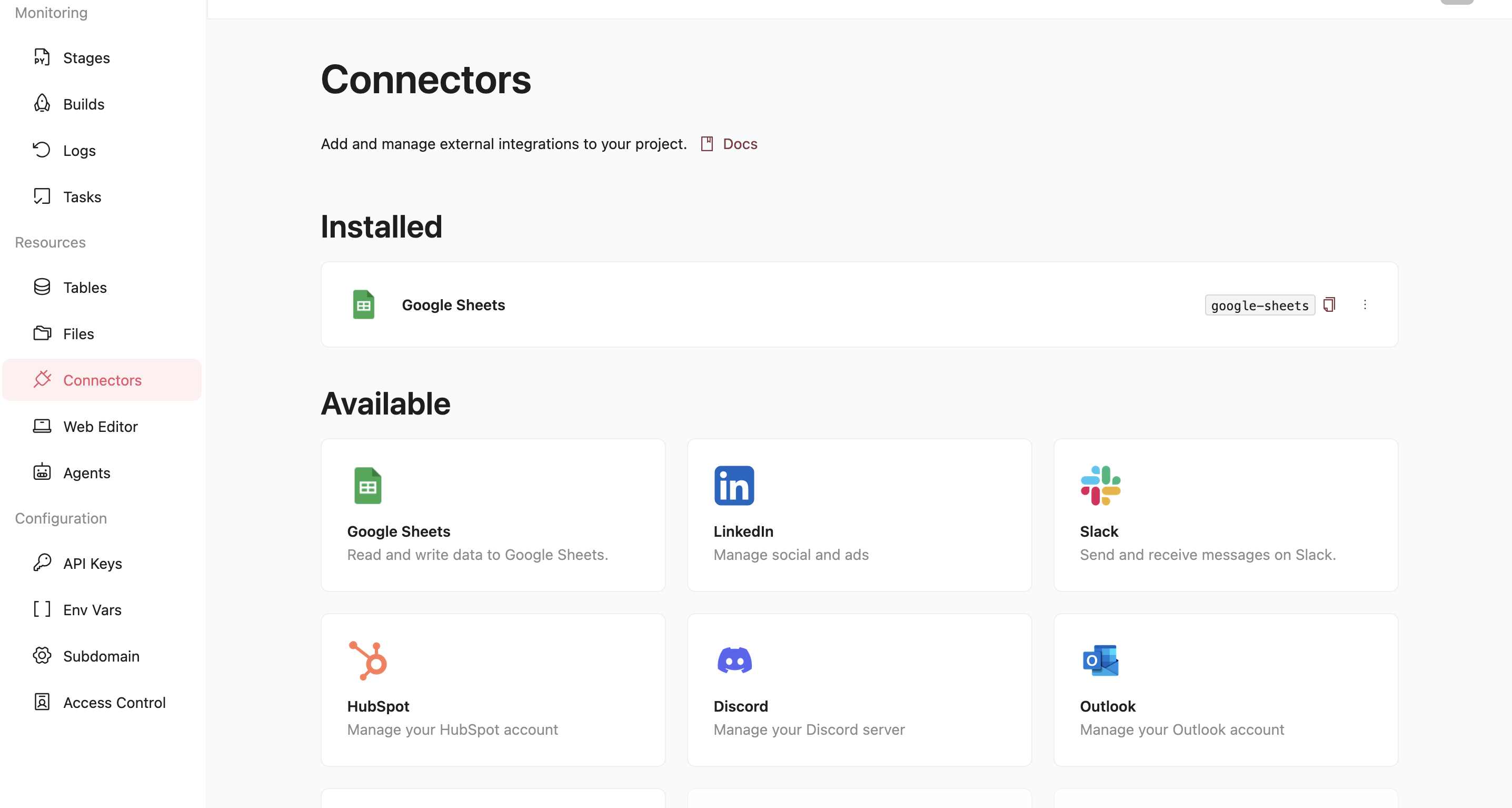Click the Web Editor laptop icon
1512x808 pixels.
(42, 426)
